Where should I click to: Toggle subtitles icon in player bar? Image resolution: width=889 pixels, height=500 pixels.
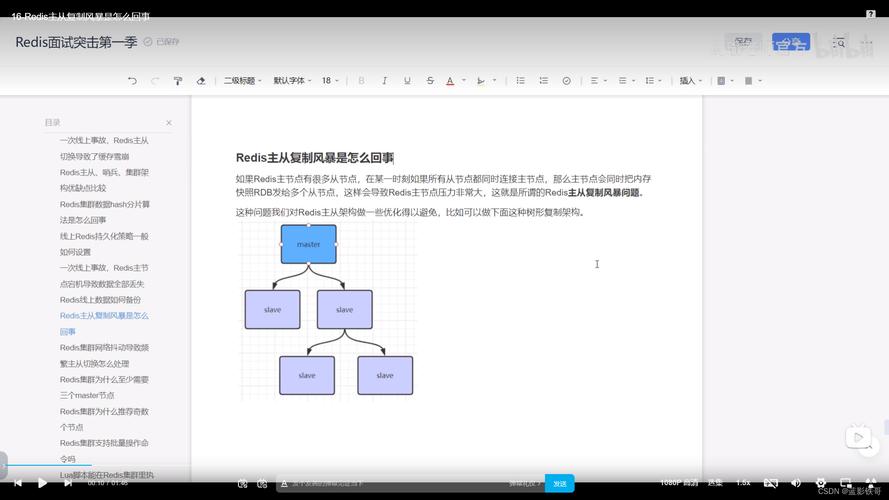[771, 483]
